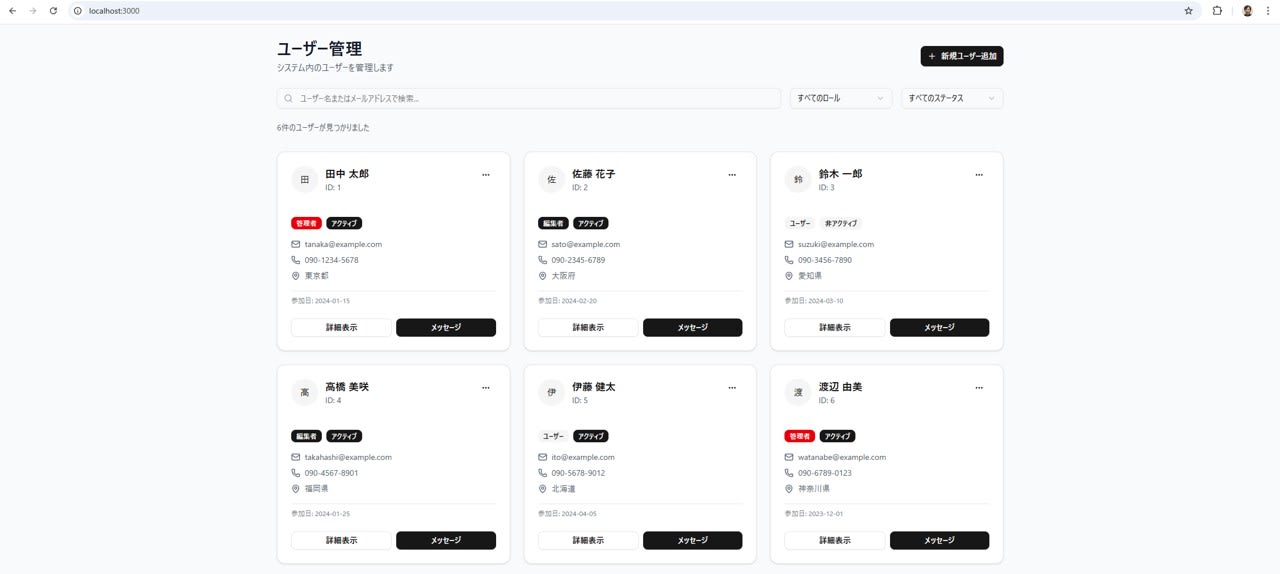
Task: Click 詳細表示 on 鈴木 一郎's card
Action: [834, 327]
